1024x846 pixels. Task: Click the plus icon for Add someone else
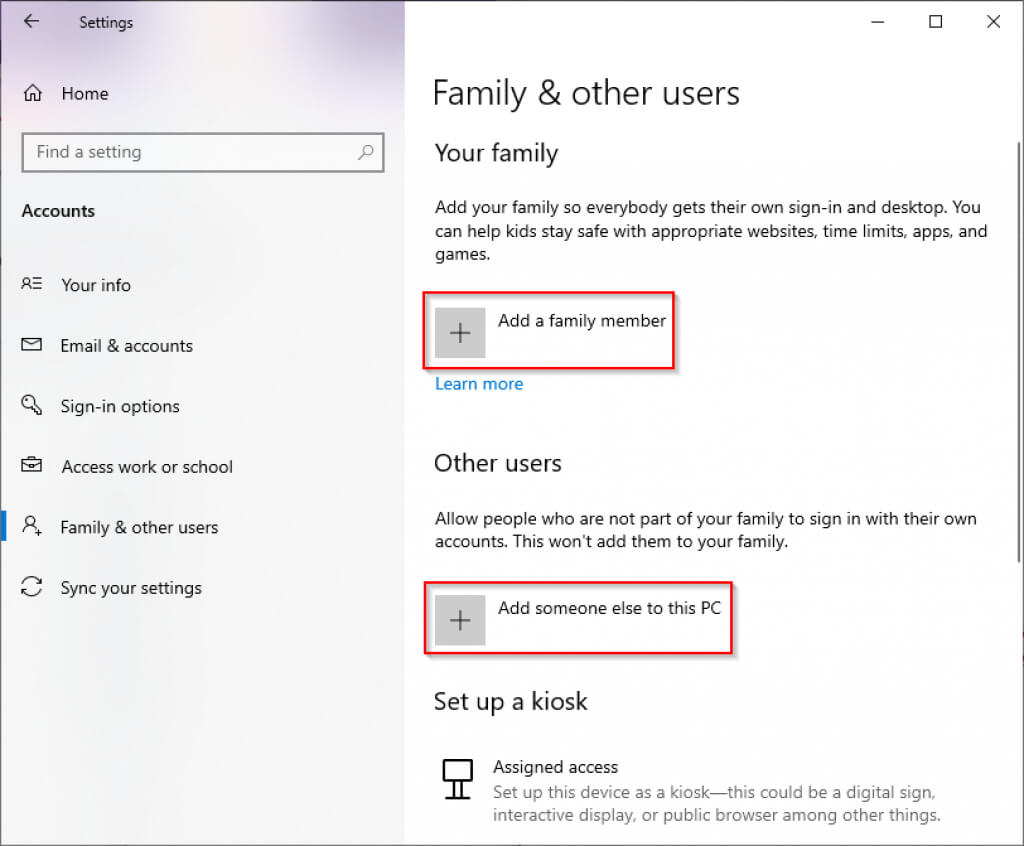coord(460,620)
